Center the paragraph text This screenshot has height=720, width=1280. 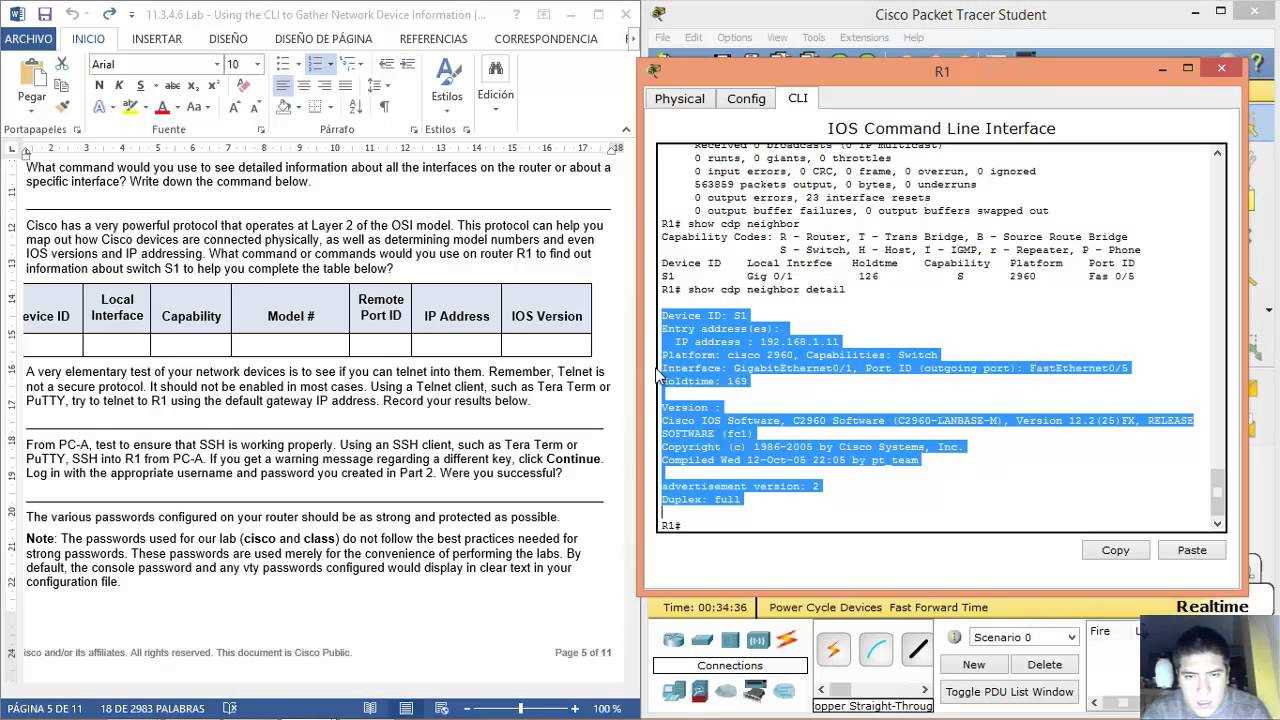304,86
